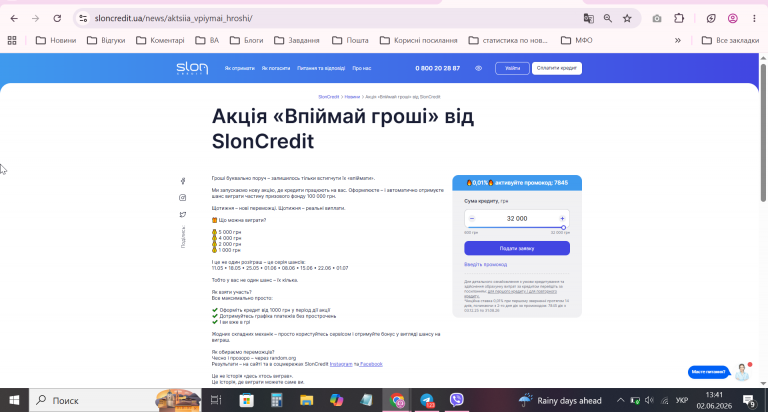Open the Extensions puzzle menu

coord(679,18)
